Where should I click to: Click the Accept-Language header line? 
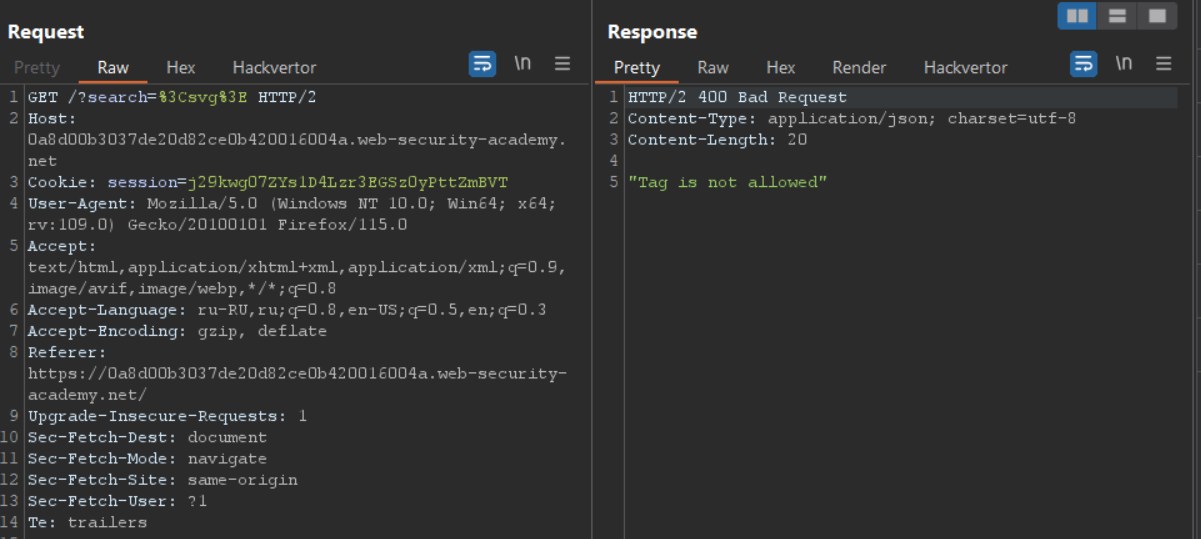(287, 309)
